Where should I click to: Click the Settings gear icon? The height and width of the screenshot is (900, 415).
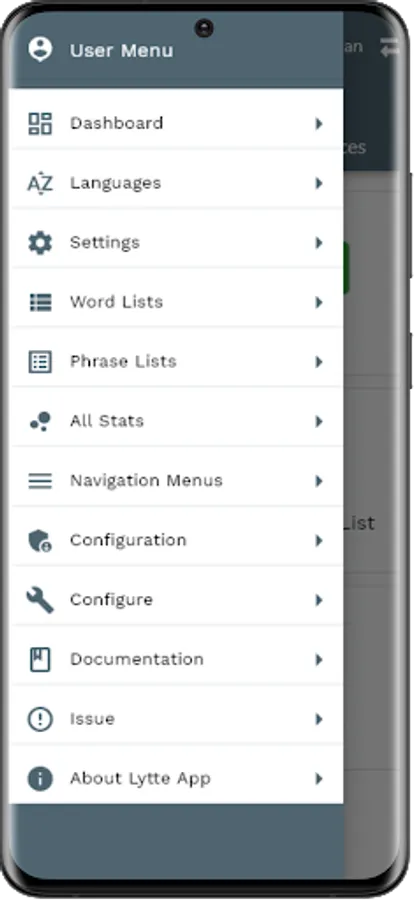click(x=40, y=243)
